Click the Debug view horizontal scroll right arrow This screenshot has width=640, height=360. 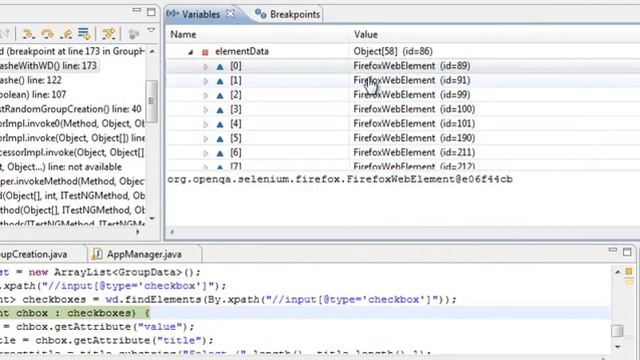click(138, 232)
